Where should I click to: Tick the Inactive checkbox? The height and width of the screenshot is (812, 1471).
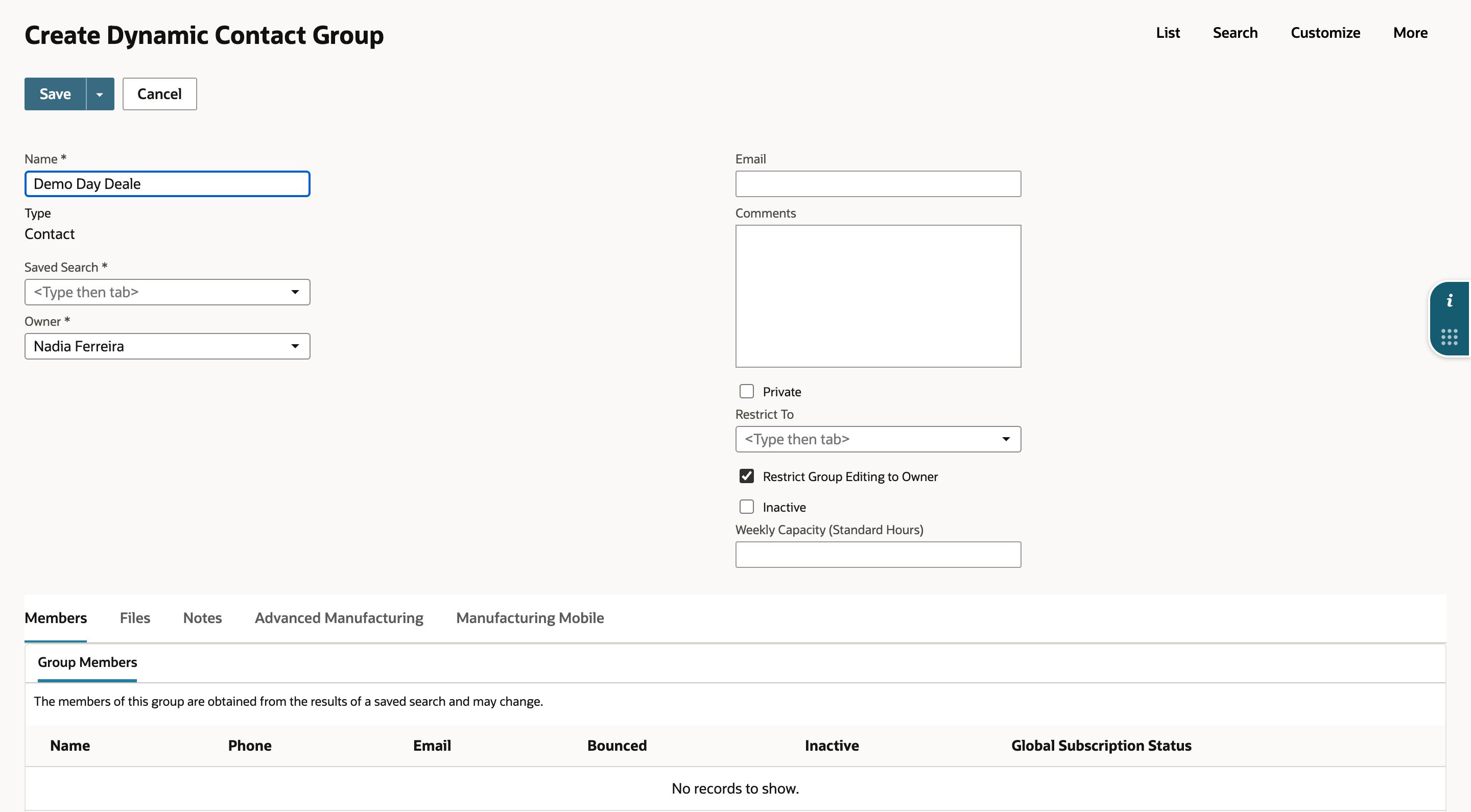point(746,507)
